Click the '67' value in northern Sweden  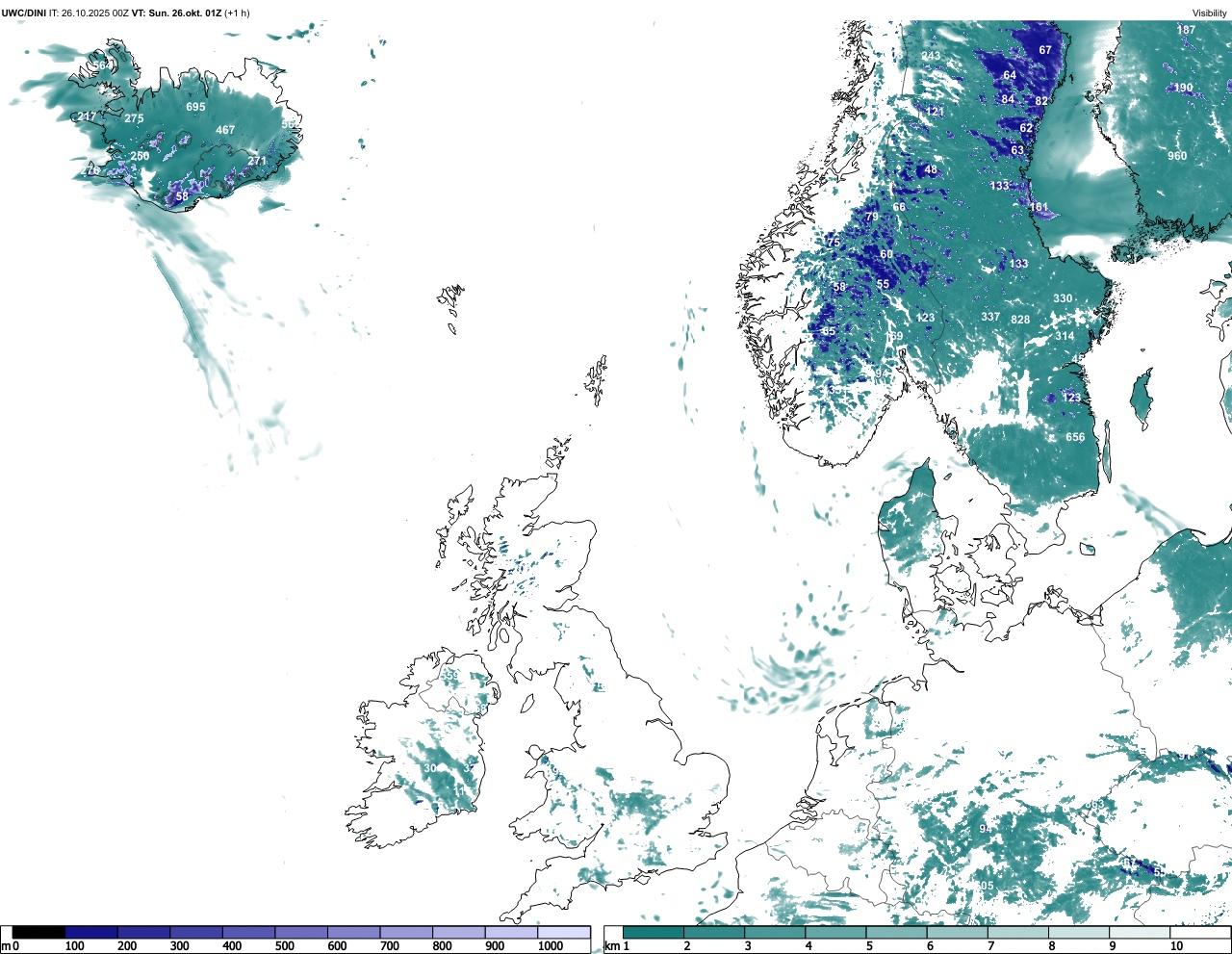coord(1045,50)
